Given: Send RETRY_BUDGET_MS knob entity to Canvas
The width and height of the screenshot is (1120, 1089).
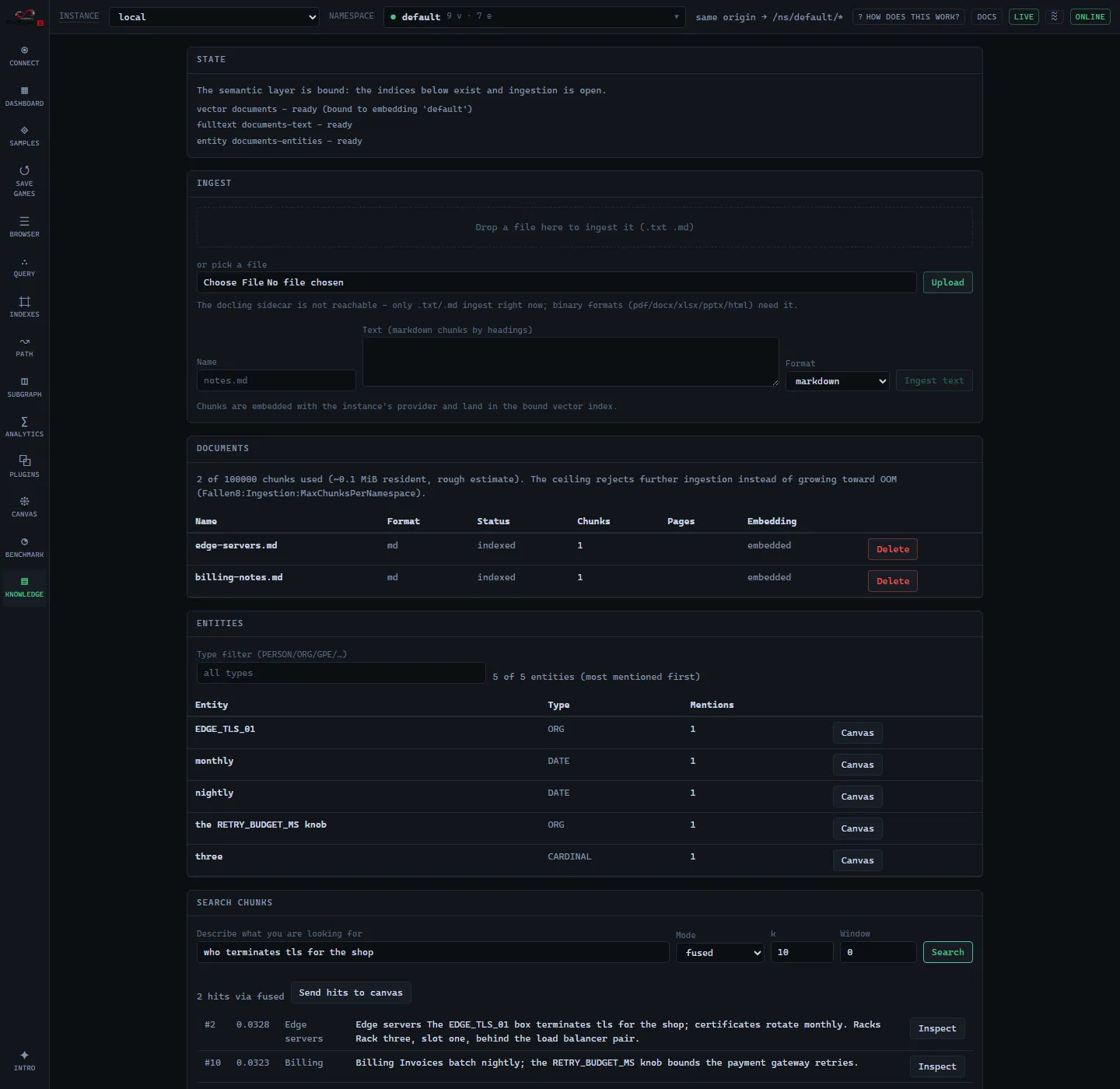Looking at the screenshot, I should point(857,828).
